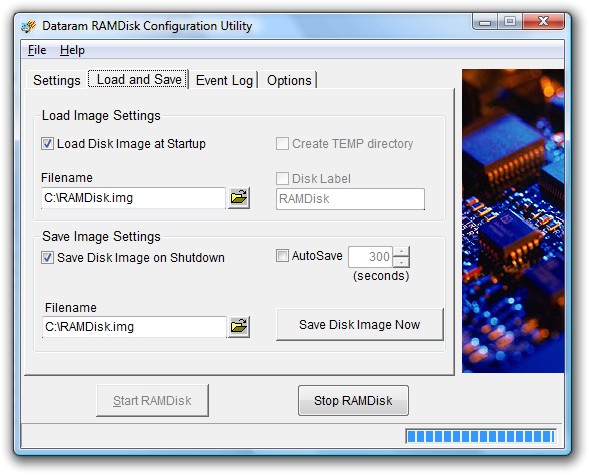Click the browse folder icon for load filename
The image size is (589, 475).
click(239, 198)
